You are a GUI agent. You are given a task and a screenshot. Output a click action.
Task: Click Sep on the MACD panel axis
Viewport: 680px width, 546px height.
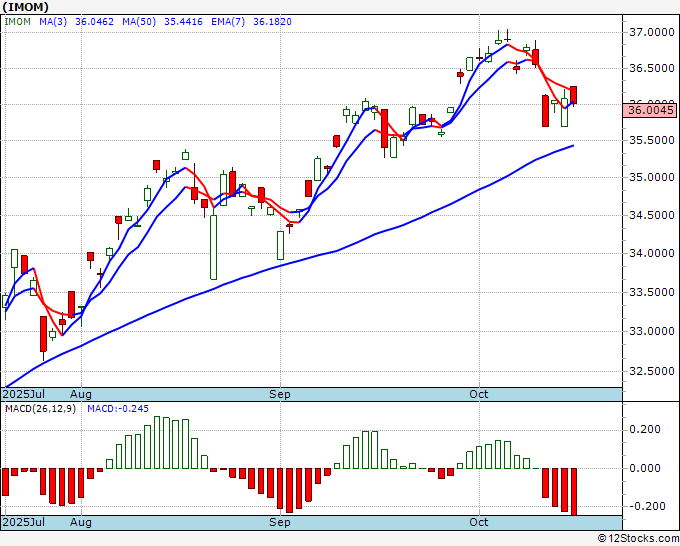pyautogui.click(x=280, y=522)
